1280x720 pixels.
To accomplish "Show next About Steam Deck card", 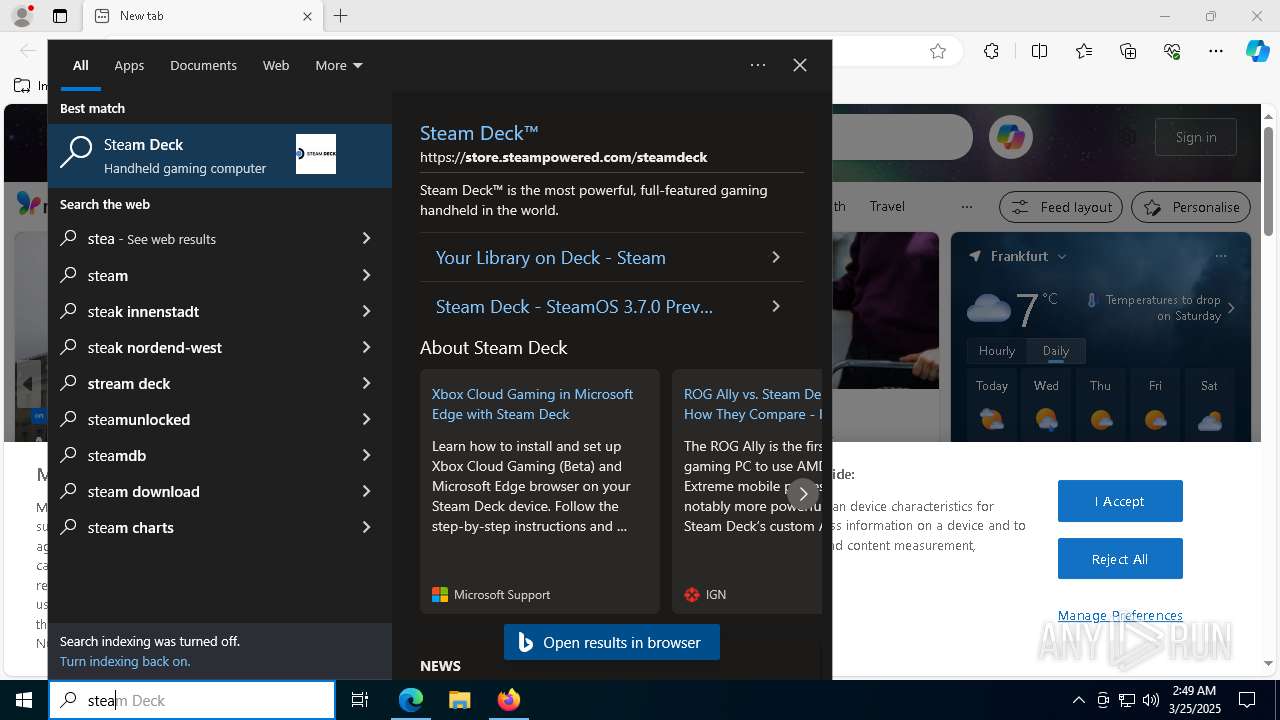I will click(802, 493).
